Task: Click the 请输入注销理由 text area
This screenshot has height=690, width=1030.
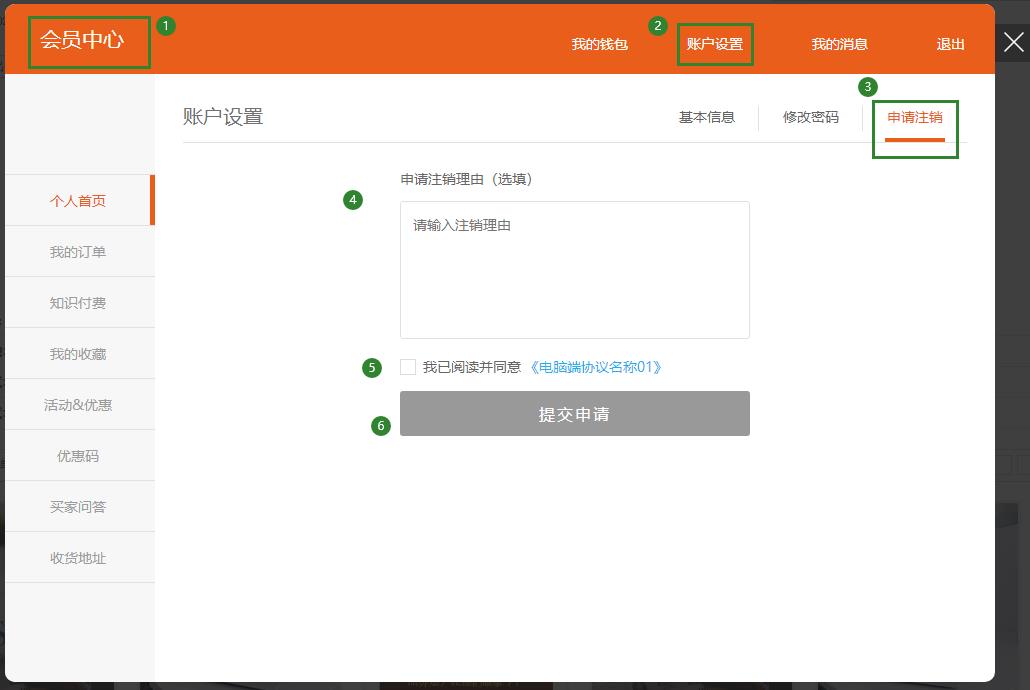Action: pos(574,270)
